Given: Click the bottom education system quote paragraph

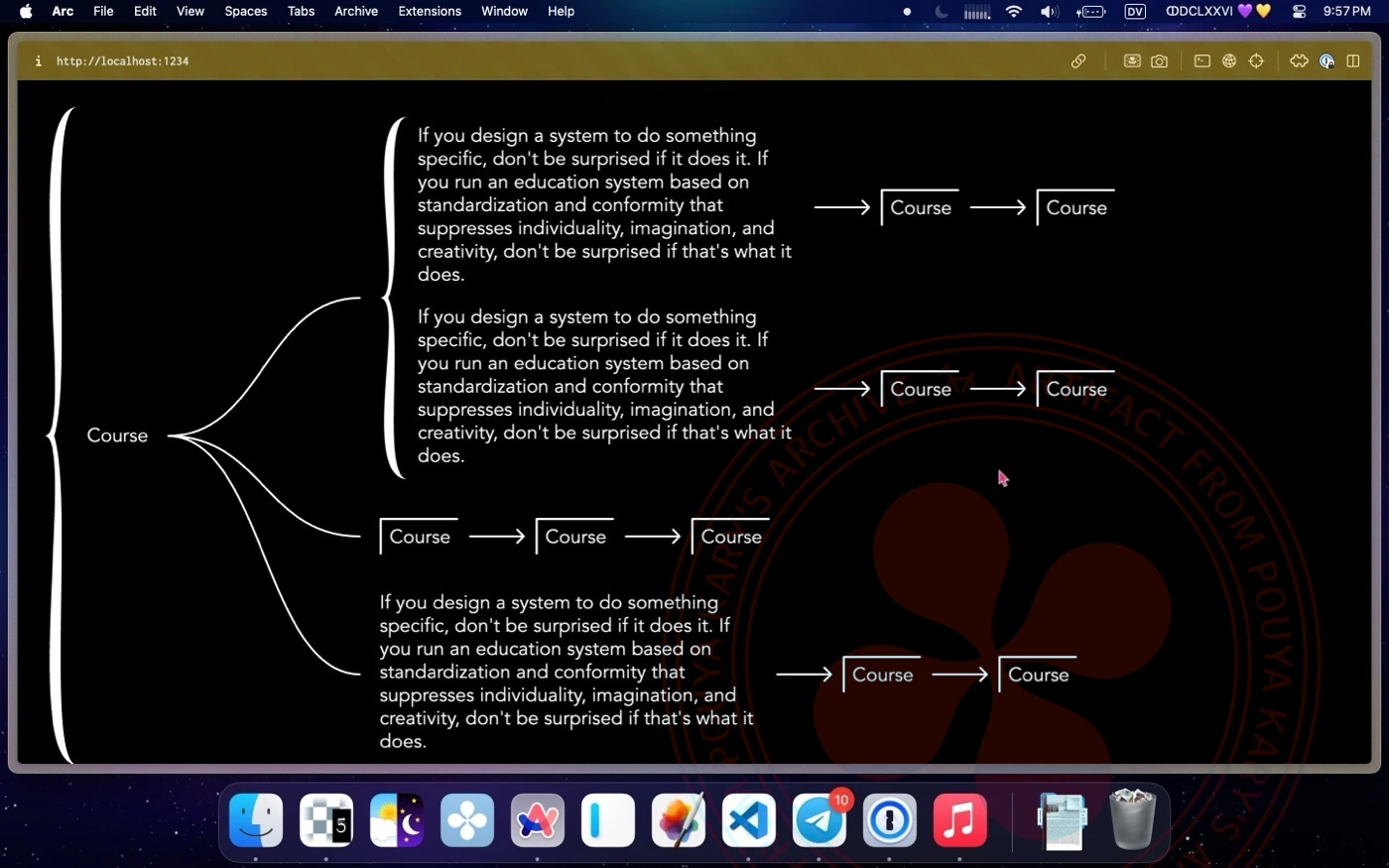Looking at the screenshot, I should coord(567,672).
